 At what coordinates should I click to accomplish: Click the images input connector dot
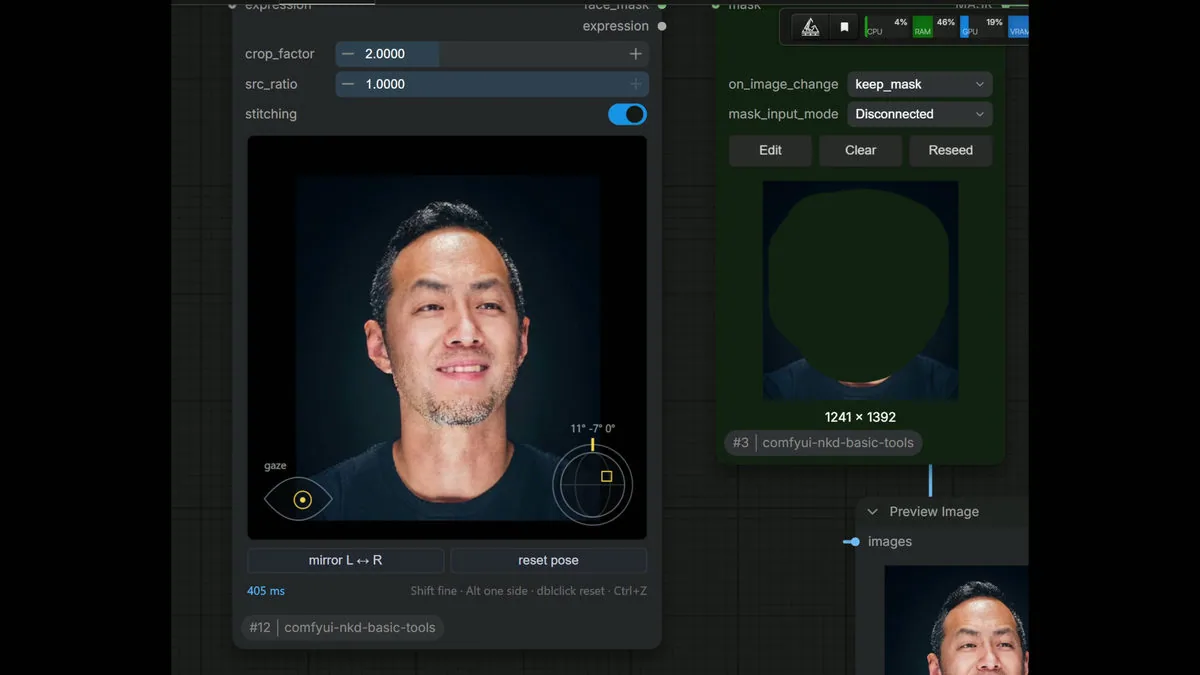pyautogui.click(x=854, y=542)
